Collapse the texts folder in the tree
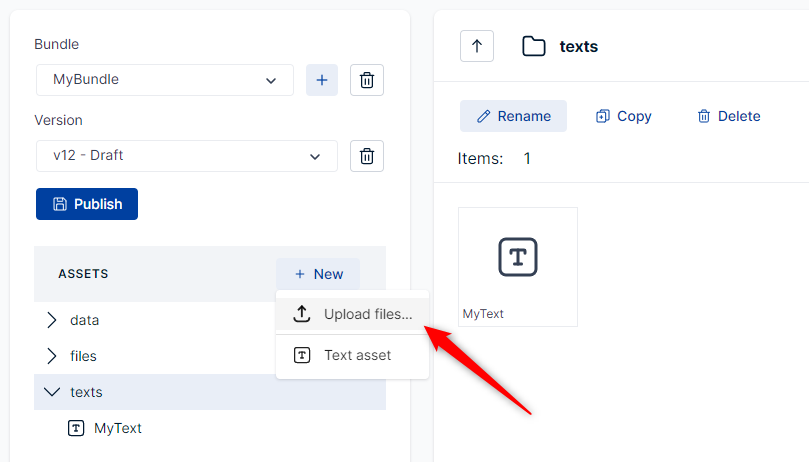 pos(52,392)
